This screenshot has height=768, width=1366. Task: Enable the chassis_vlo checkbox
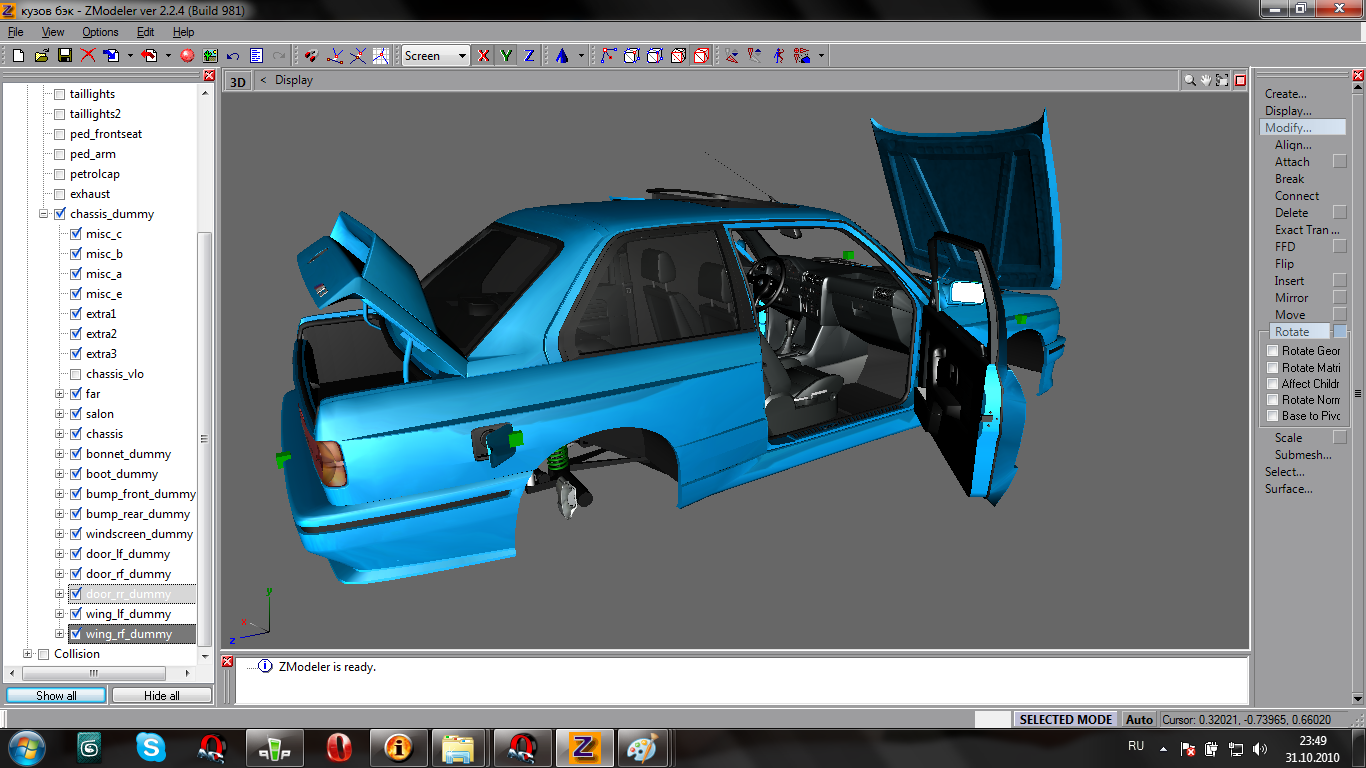tap(76, 374)
